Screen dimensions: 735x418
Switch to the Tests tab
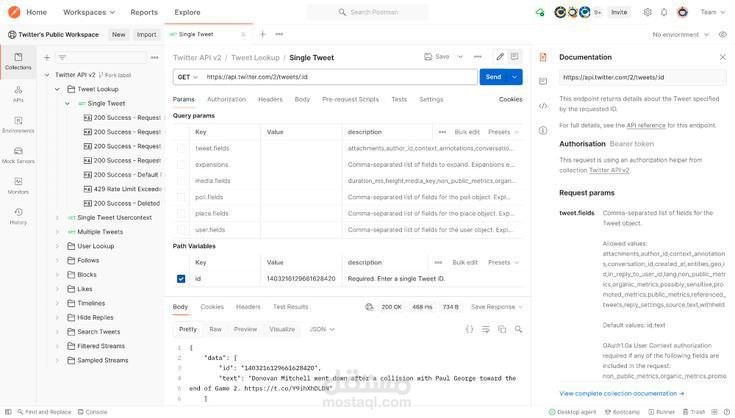coord(399,99)
